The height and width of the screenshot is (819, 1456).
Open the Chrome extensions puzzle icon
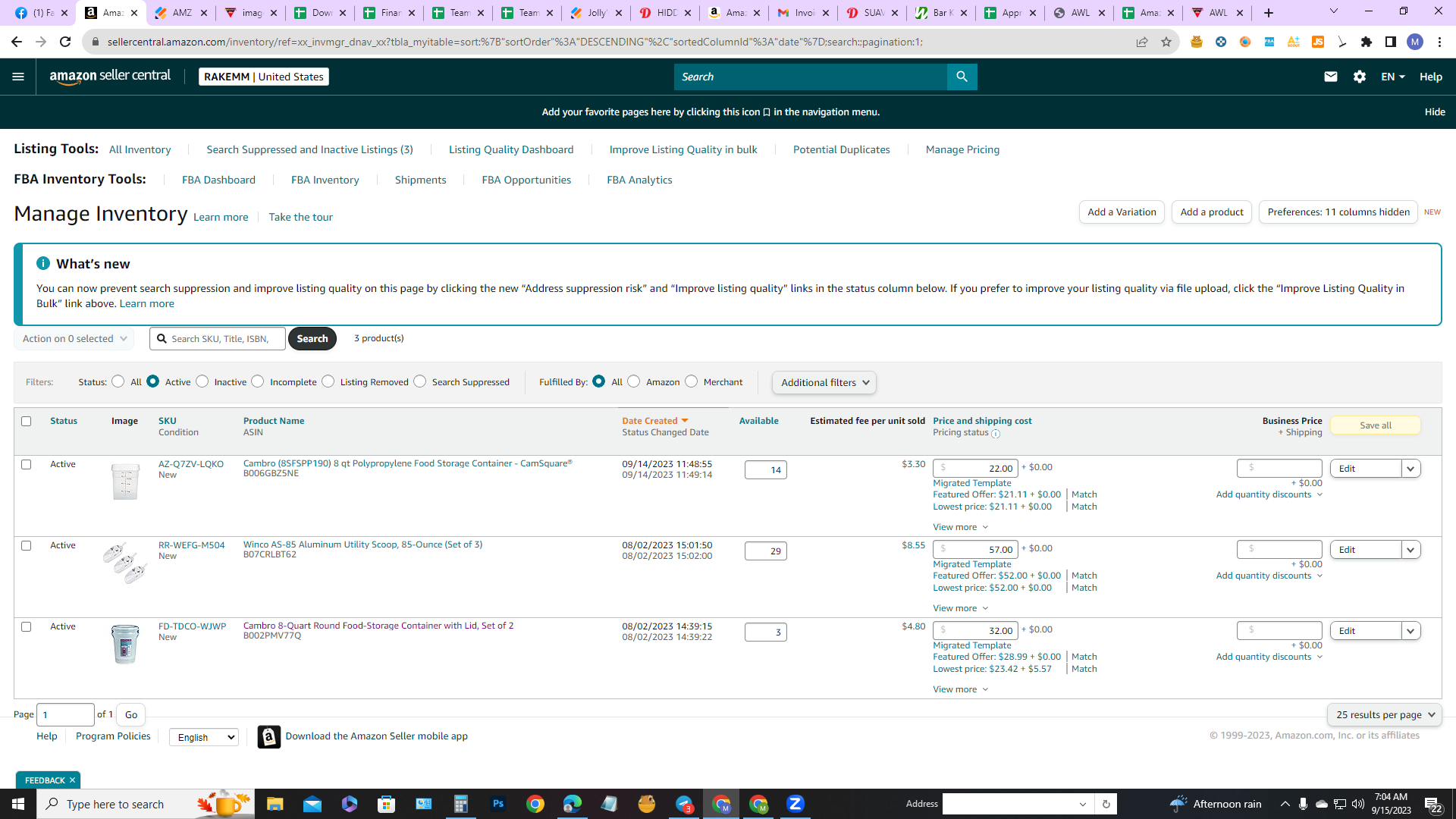1367,42
